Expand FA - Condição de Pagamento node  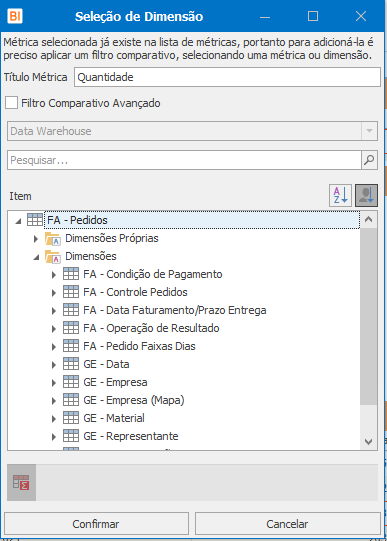pyautogui.click(x=54, y=275)
